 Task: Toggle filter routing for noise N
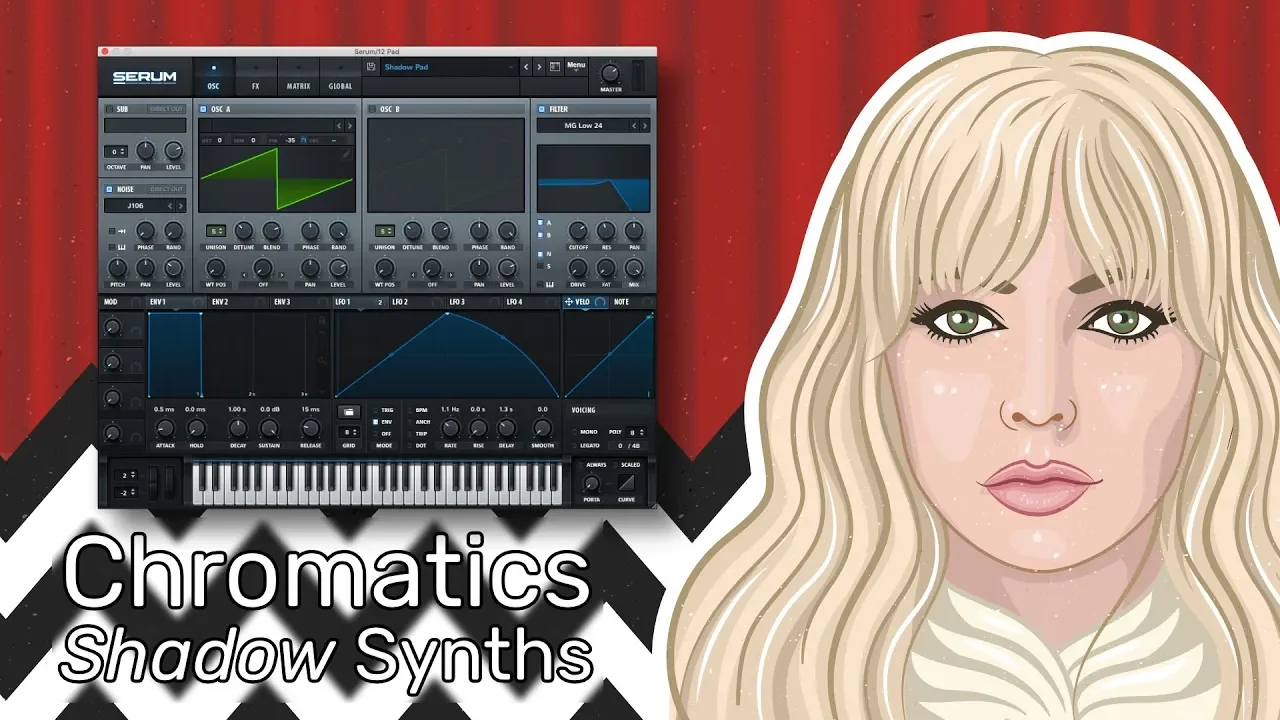tap(541, 254)
